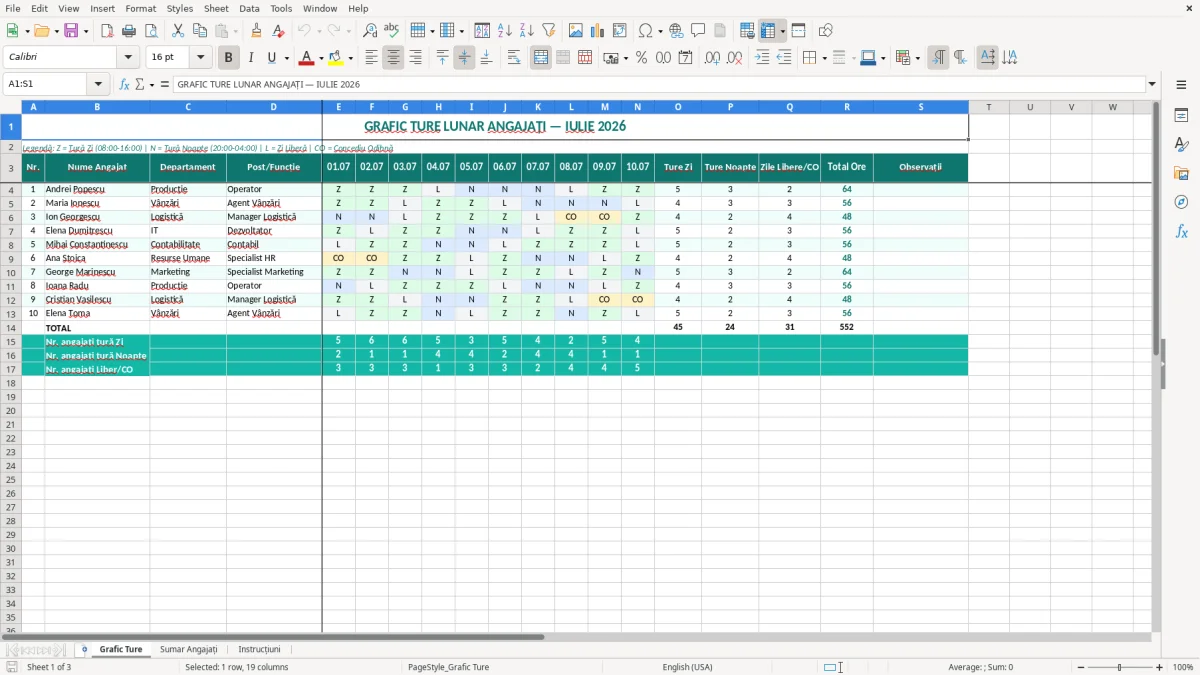Toggle Center Vertically alignment
1200x675 pixels.
tap(464, 58)
